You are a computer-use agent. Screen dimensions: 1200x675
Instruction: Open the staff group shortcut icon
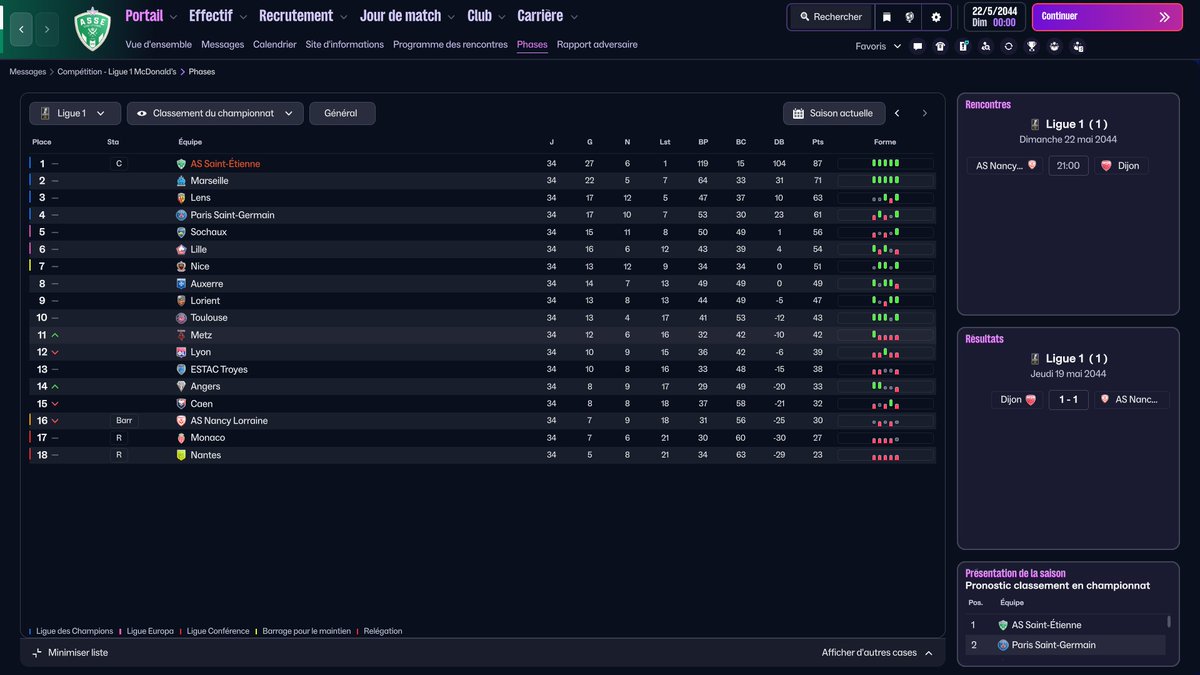[1055, 46]
